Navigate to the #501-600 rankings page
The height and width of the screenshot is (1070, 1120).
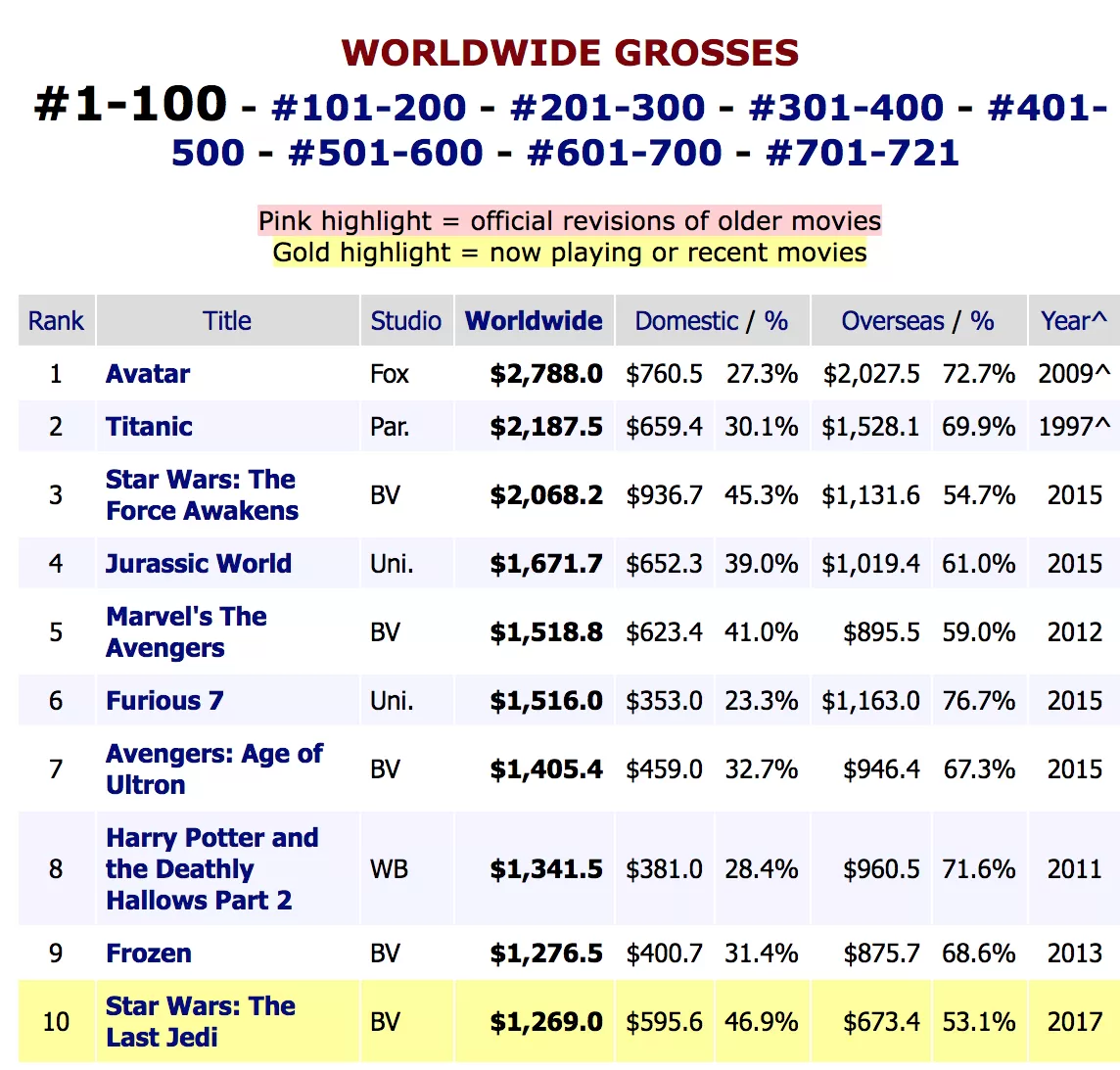pos(386,153)
